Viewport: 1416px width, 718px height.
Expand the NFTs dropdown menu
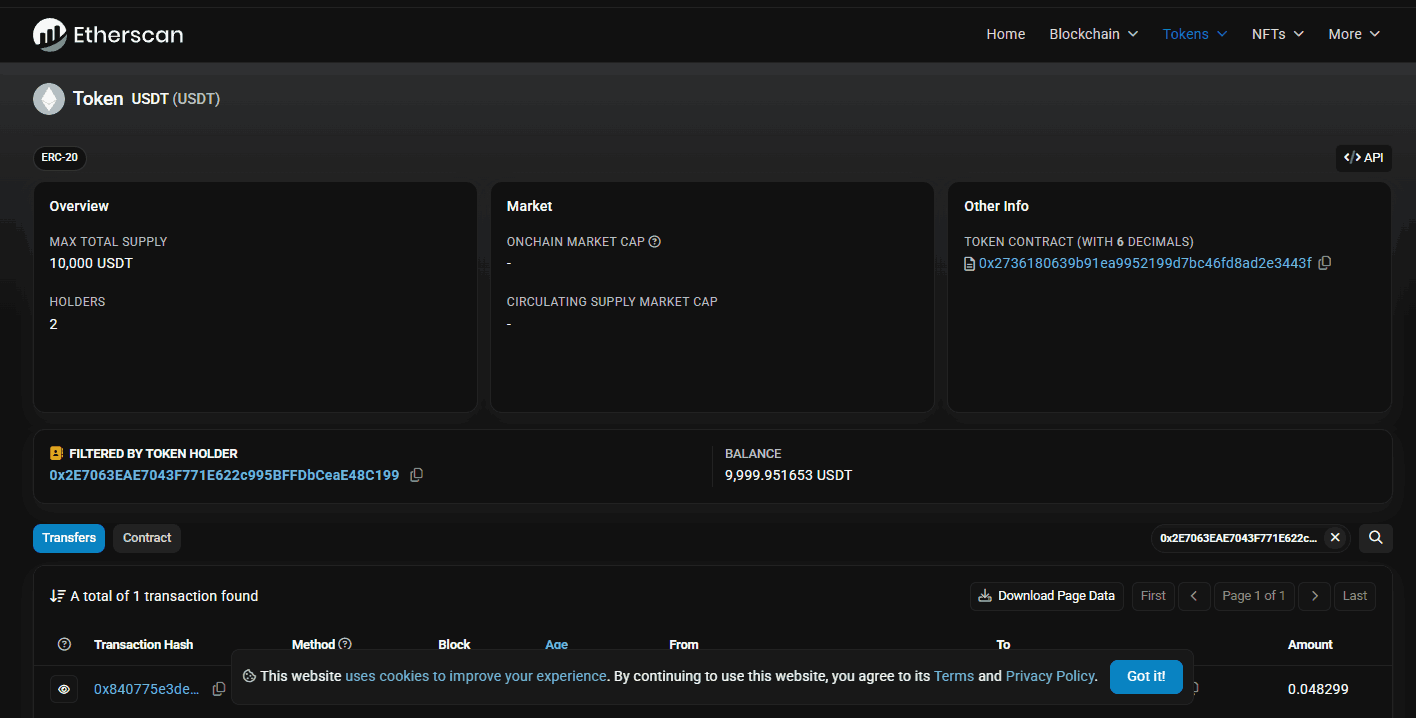(1278, 34)
